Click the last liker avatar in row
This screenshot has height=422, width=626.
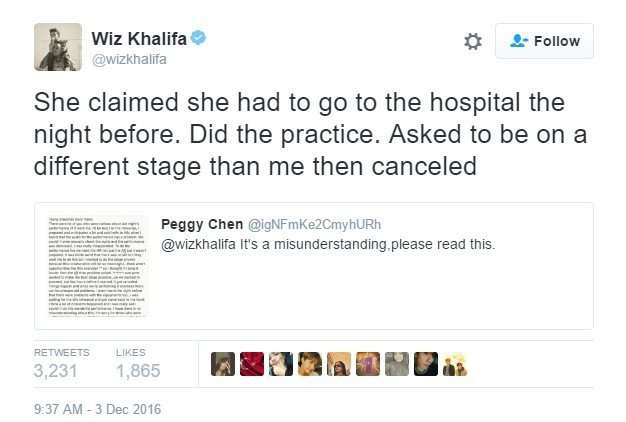click(455, 364)
